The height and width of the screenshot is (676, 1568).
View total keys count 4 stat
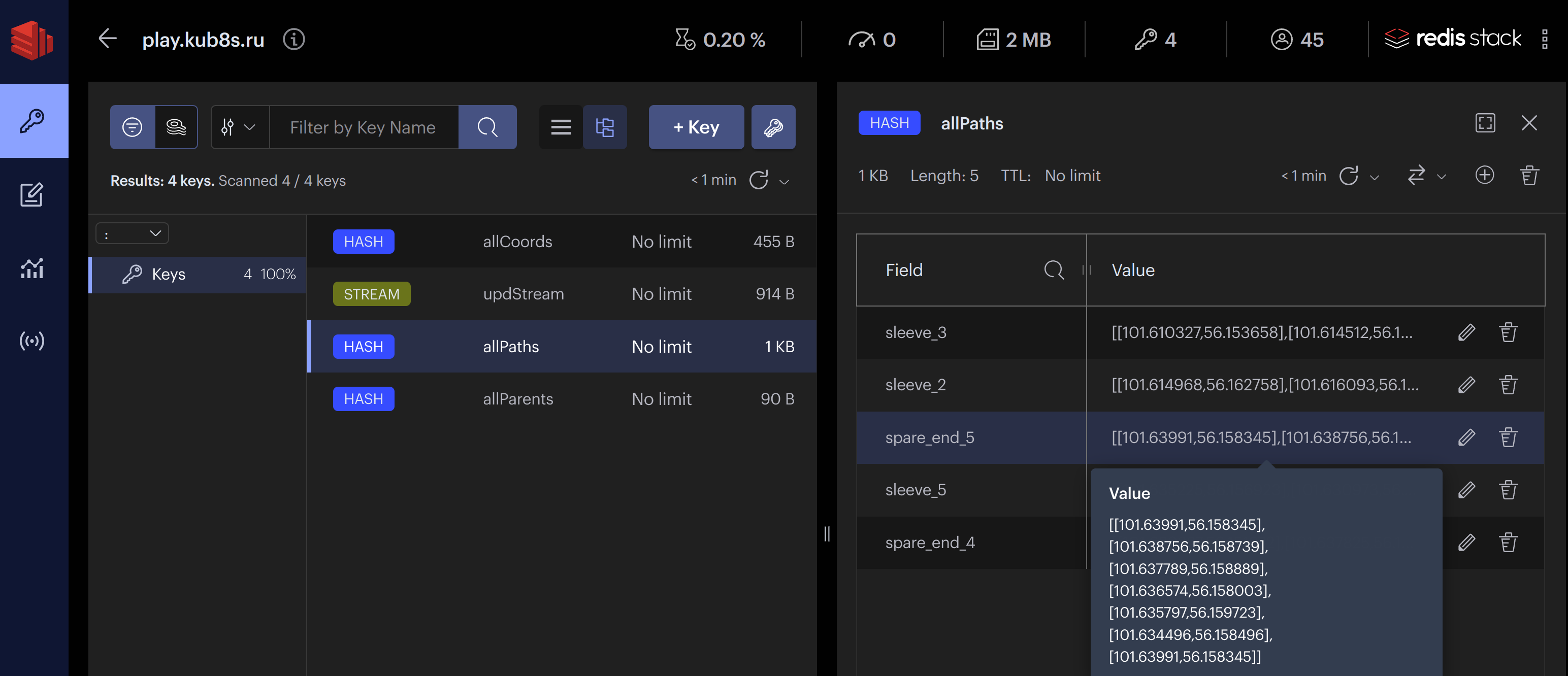point(1155,40)
